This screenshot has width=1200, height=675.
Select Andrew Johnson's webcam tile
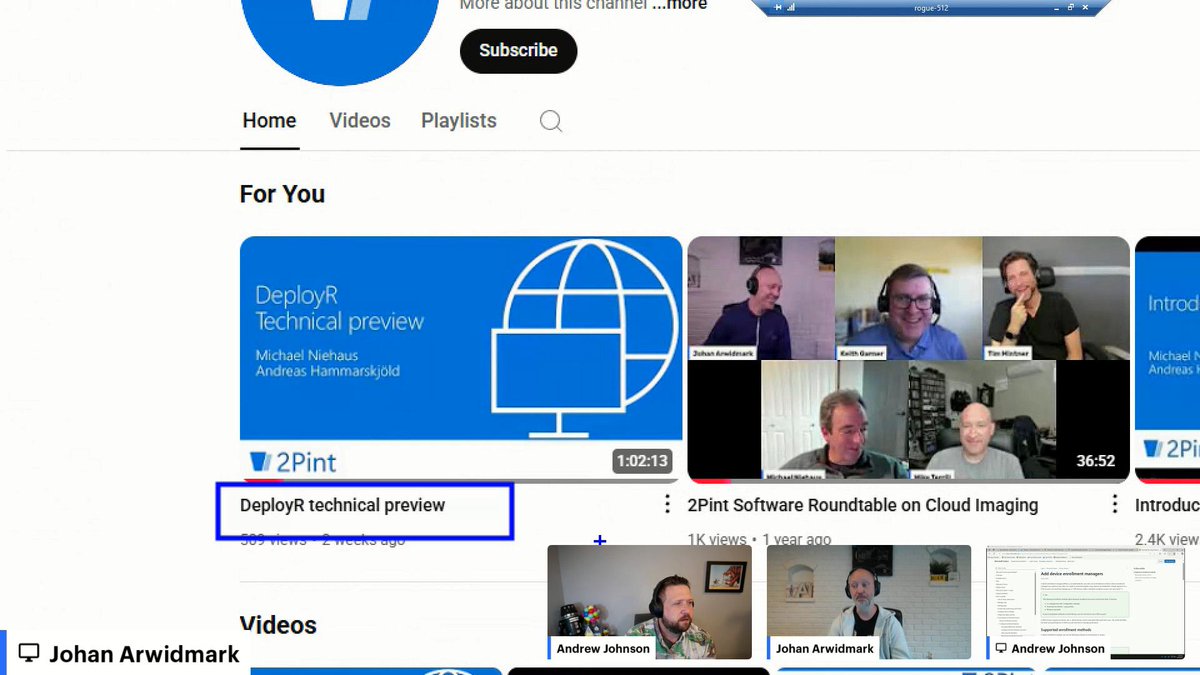[650, 602]
